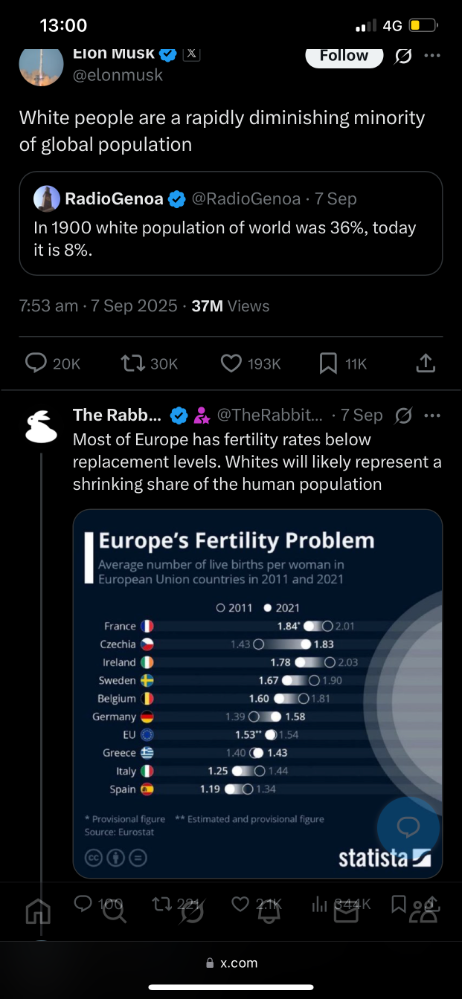Screen dimensions: 462x999
Task: Open the Grok icon beside Follow button
Action: coord(403,57)
